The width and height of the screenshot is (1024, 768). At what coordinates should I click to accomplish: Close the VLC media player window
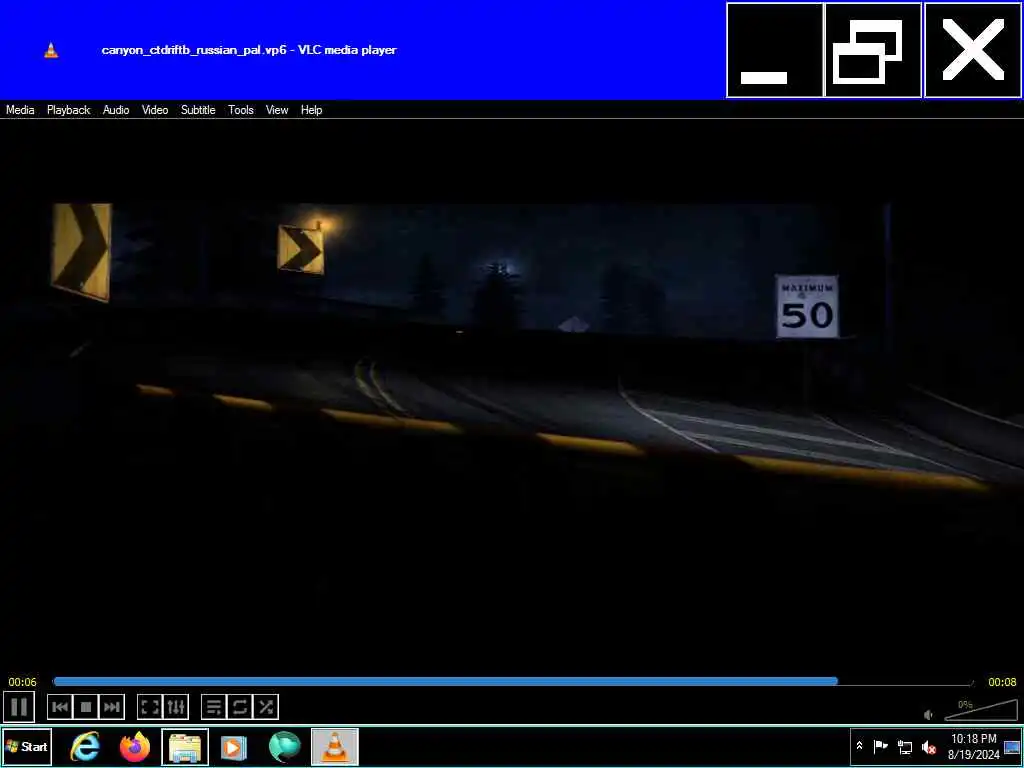(x=973, y=50)
